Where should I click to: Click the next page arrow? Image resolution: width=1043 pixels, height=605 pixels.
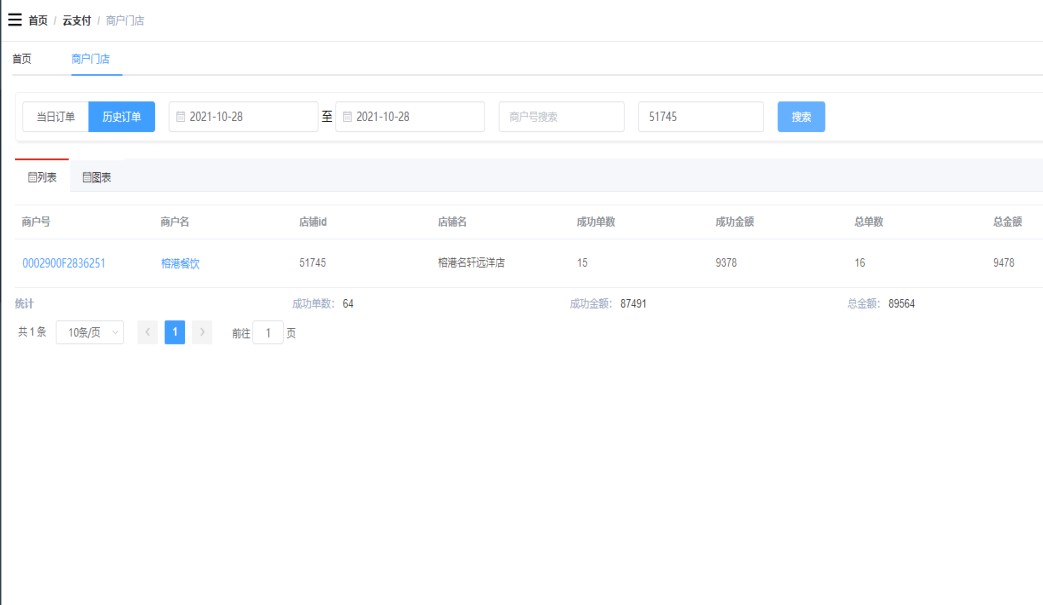pos(202,333)
